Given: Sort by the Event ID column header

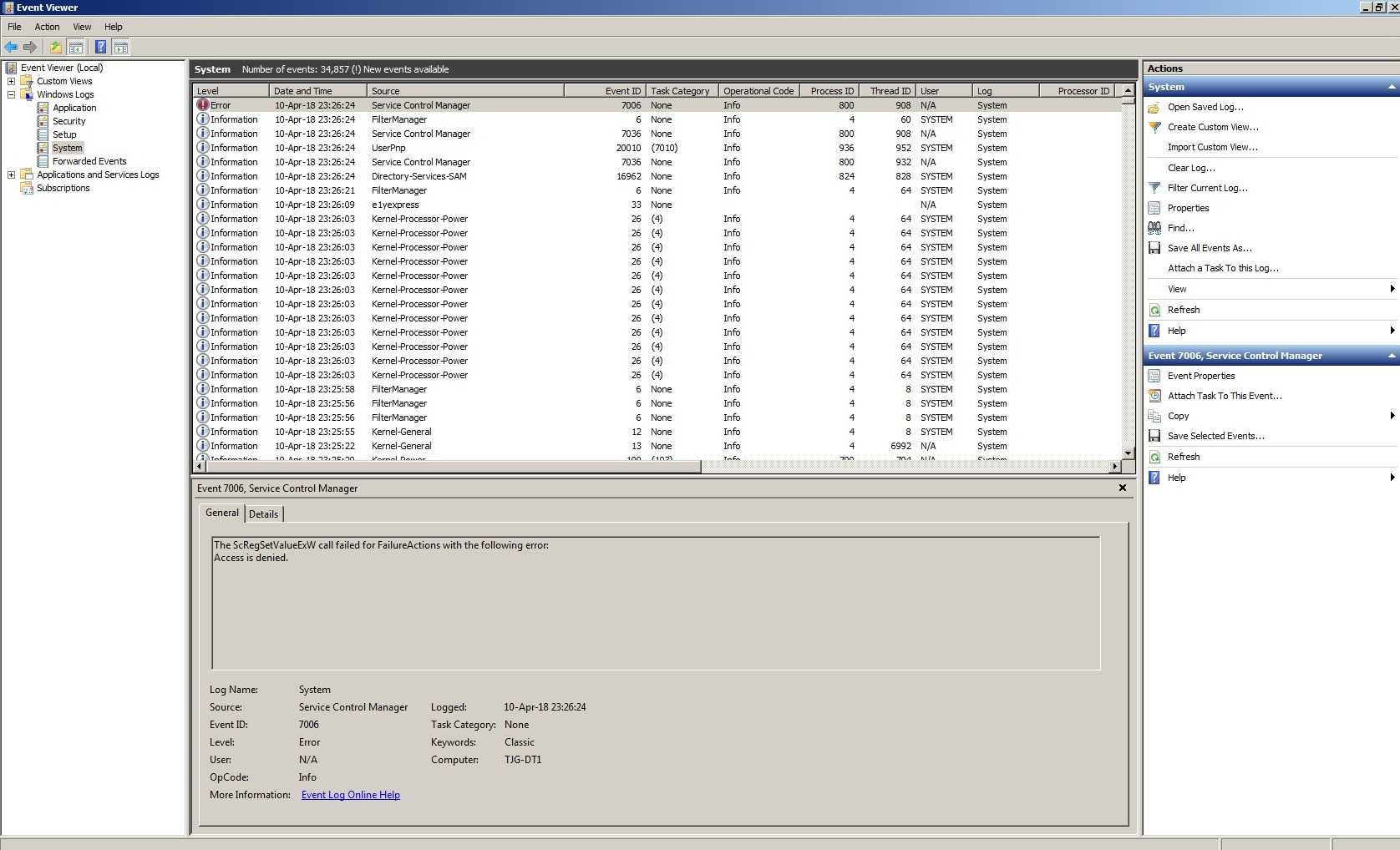Looking at the screenshot, I should pyautogui.click(x=605, y=90).
